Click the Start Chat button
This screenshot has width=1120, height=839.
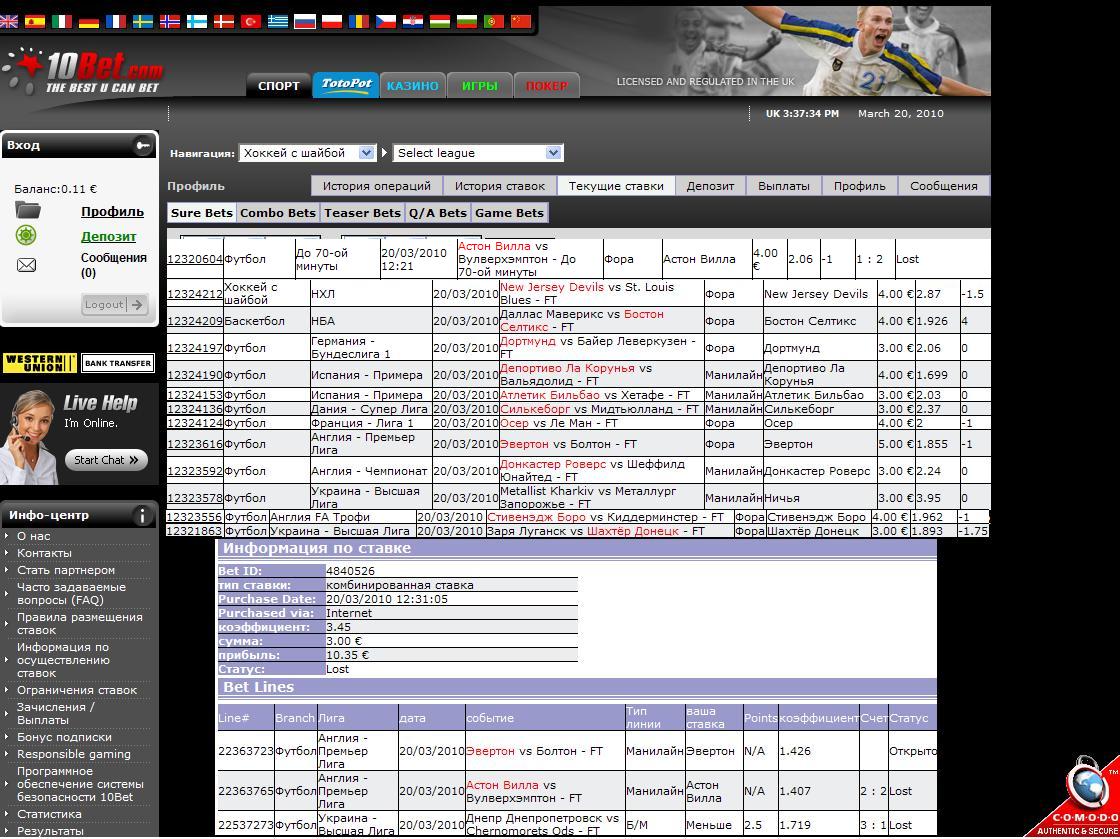[x=106, y=460]
